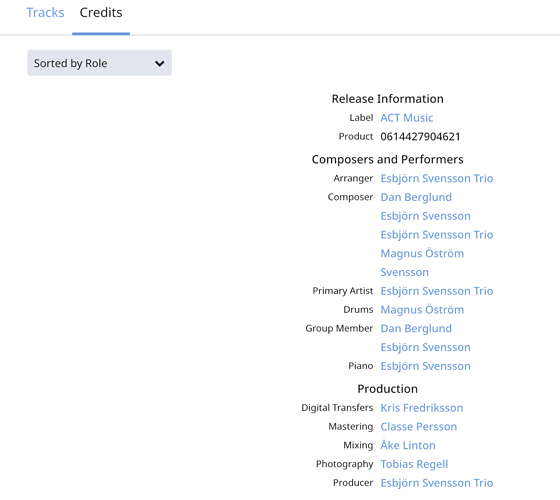
Task: Open Esbjörn Svensson Trio under Arranger
Action: (436, 178)
